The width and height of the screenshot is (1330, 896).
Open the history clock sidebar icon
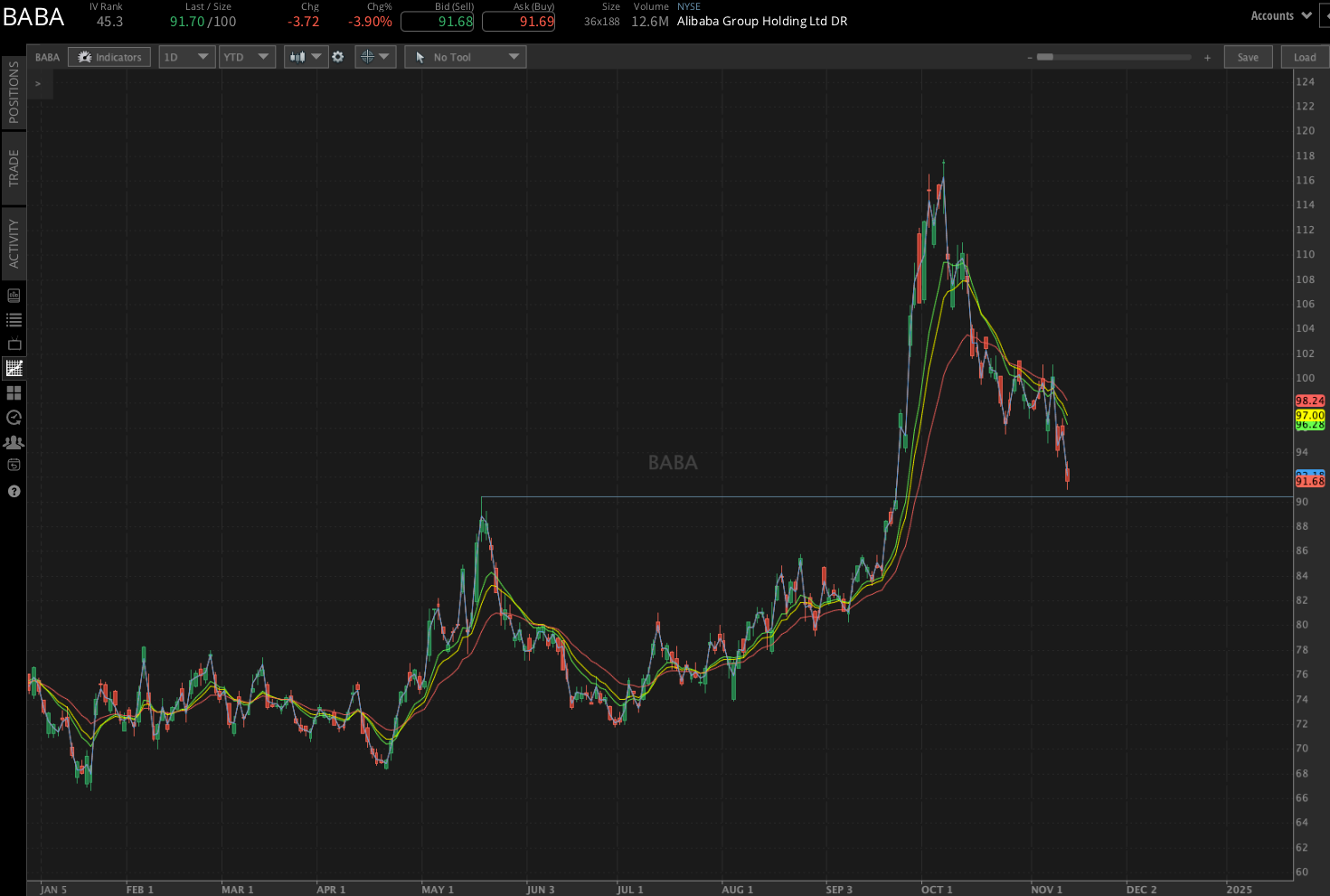tap(13, 418)
